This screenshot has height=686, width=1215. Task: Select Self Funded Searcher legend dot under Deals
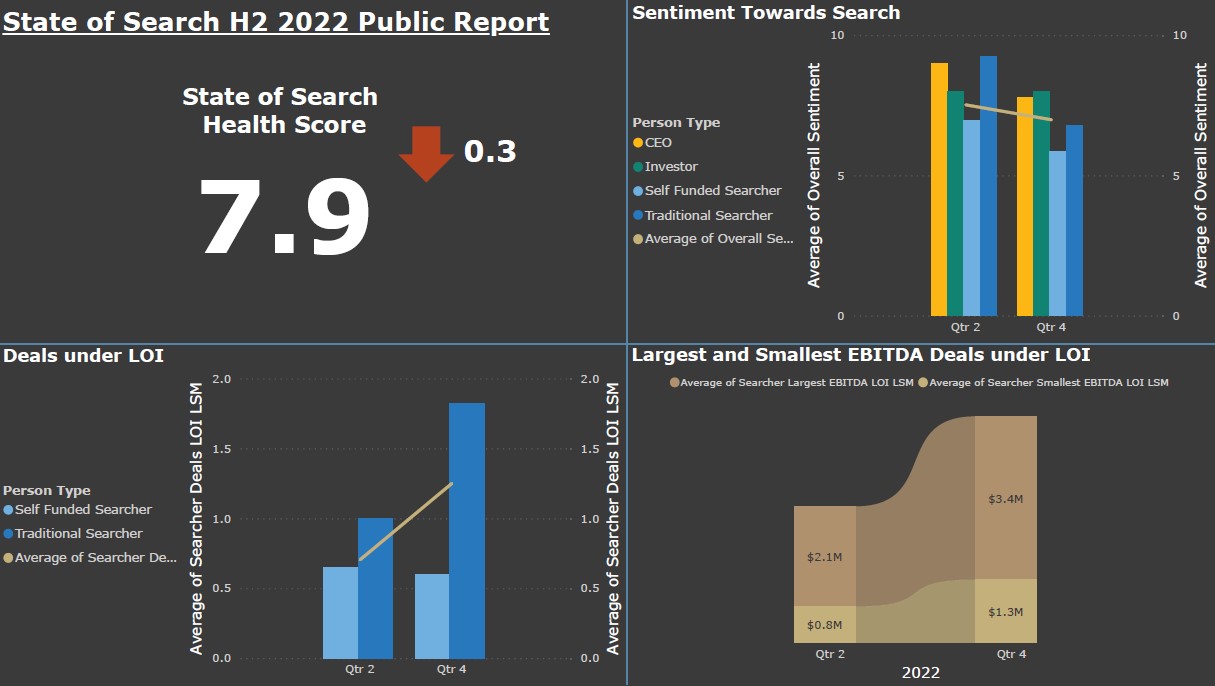9,510
